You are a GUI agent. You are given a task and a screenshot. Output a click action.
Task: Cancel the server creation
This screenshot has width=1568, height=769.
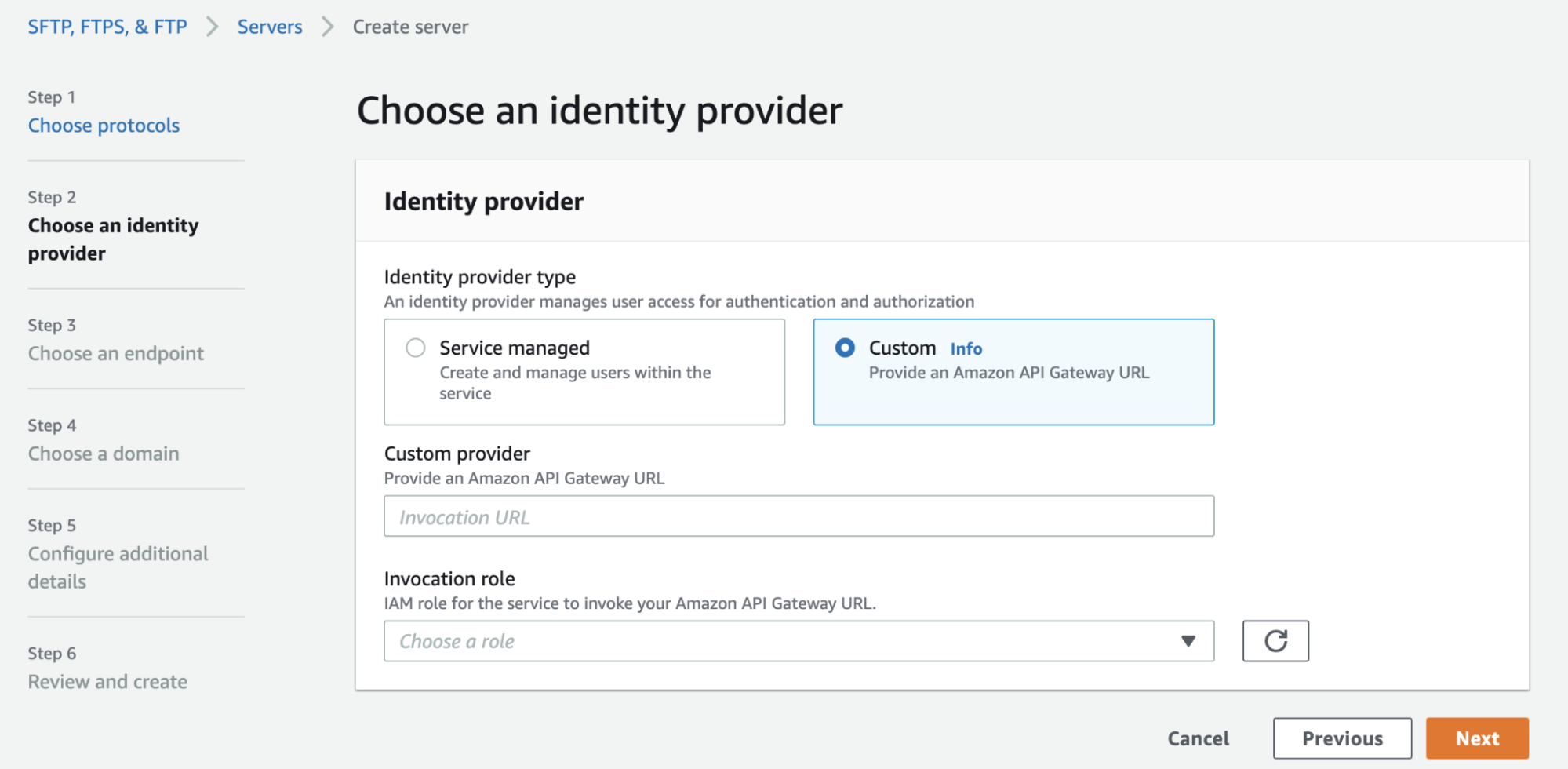(x=1198, y=738)
